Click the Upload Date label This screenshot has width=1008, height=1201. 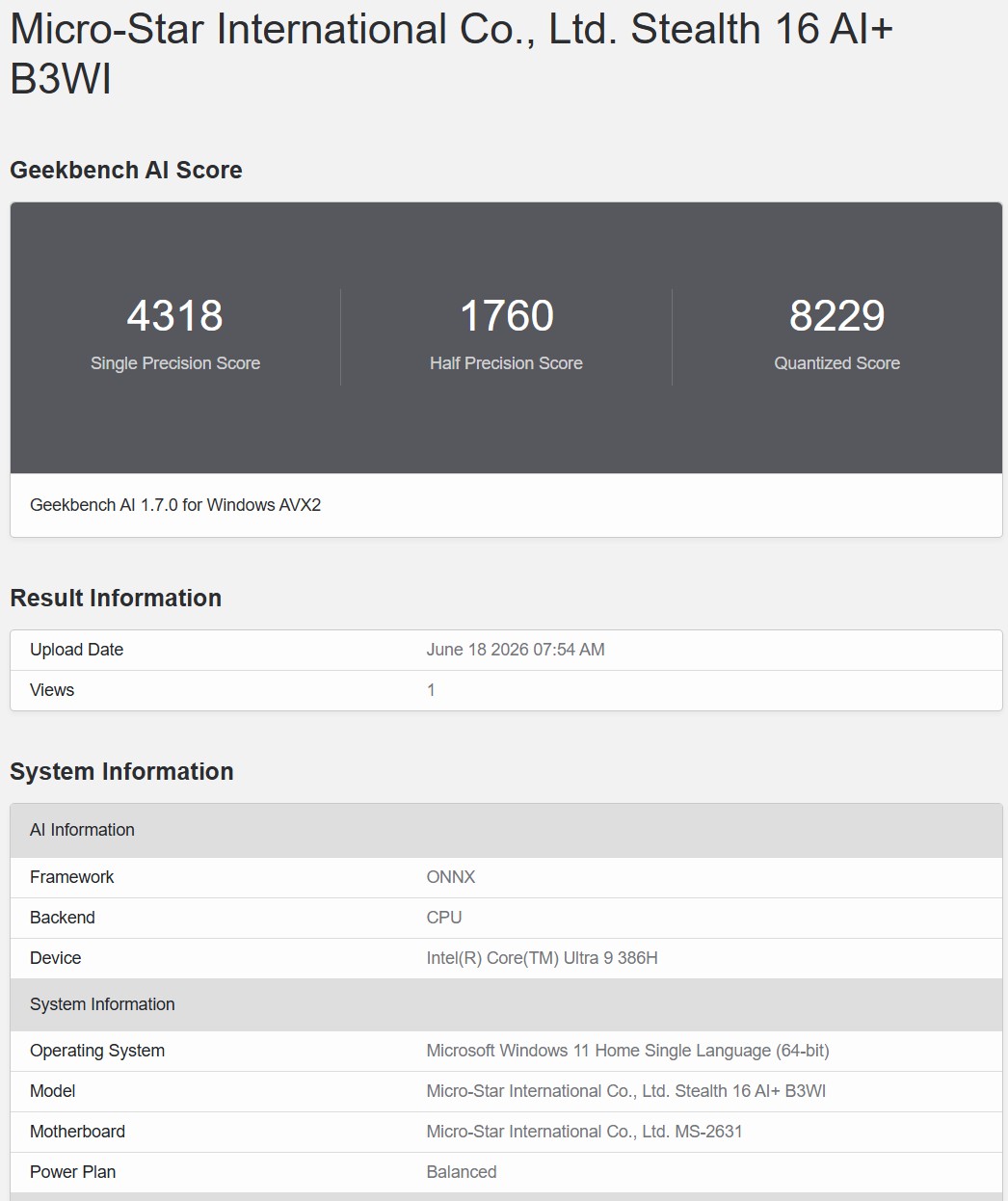pos(76,650)
